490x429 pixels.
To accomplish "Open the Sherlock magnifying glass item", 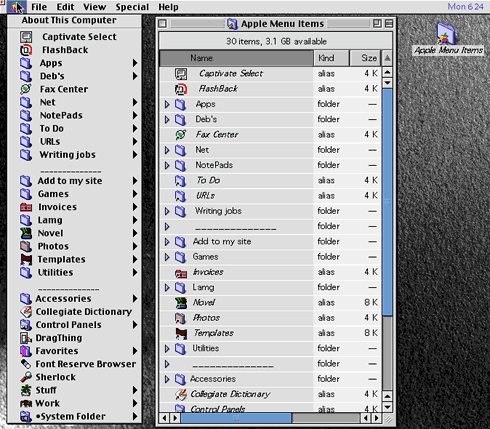I will point(26,377).
